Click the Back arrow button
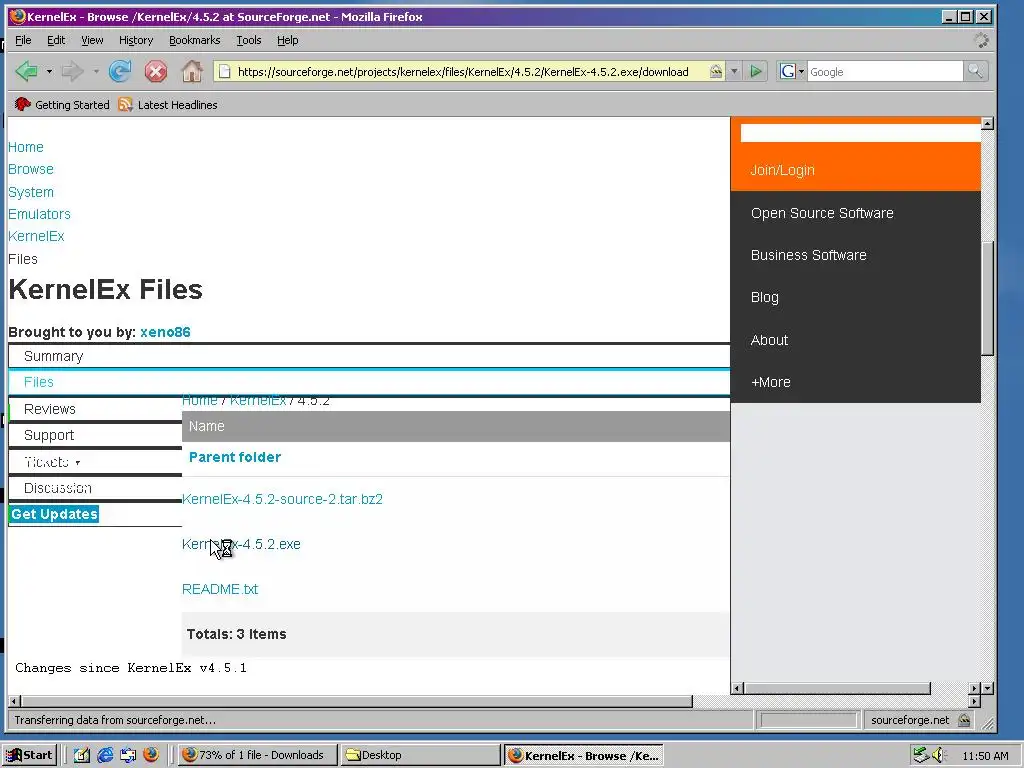The width and height of the screenshot is (1024, 768). coord(27,71)
